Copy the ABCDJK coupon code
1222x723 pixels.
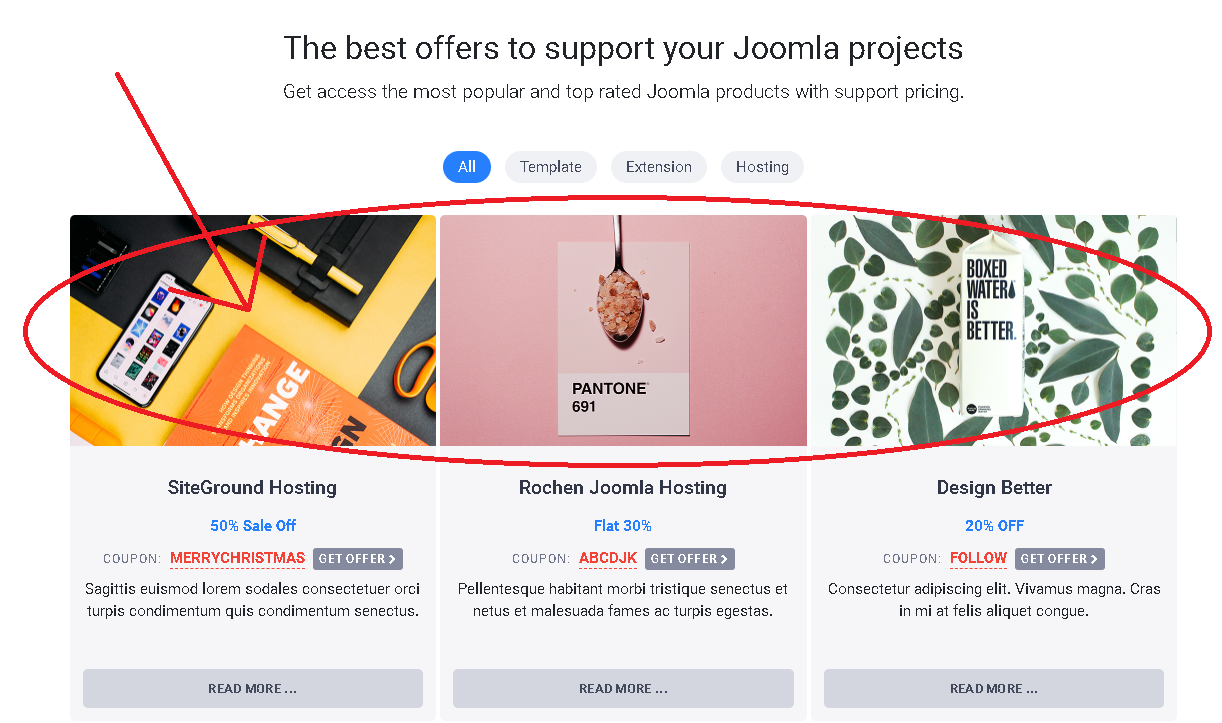[608, 558]
